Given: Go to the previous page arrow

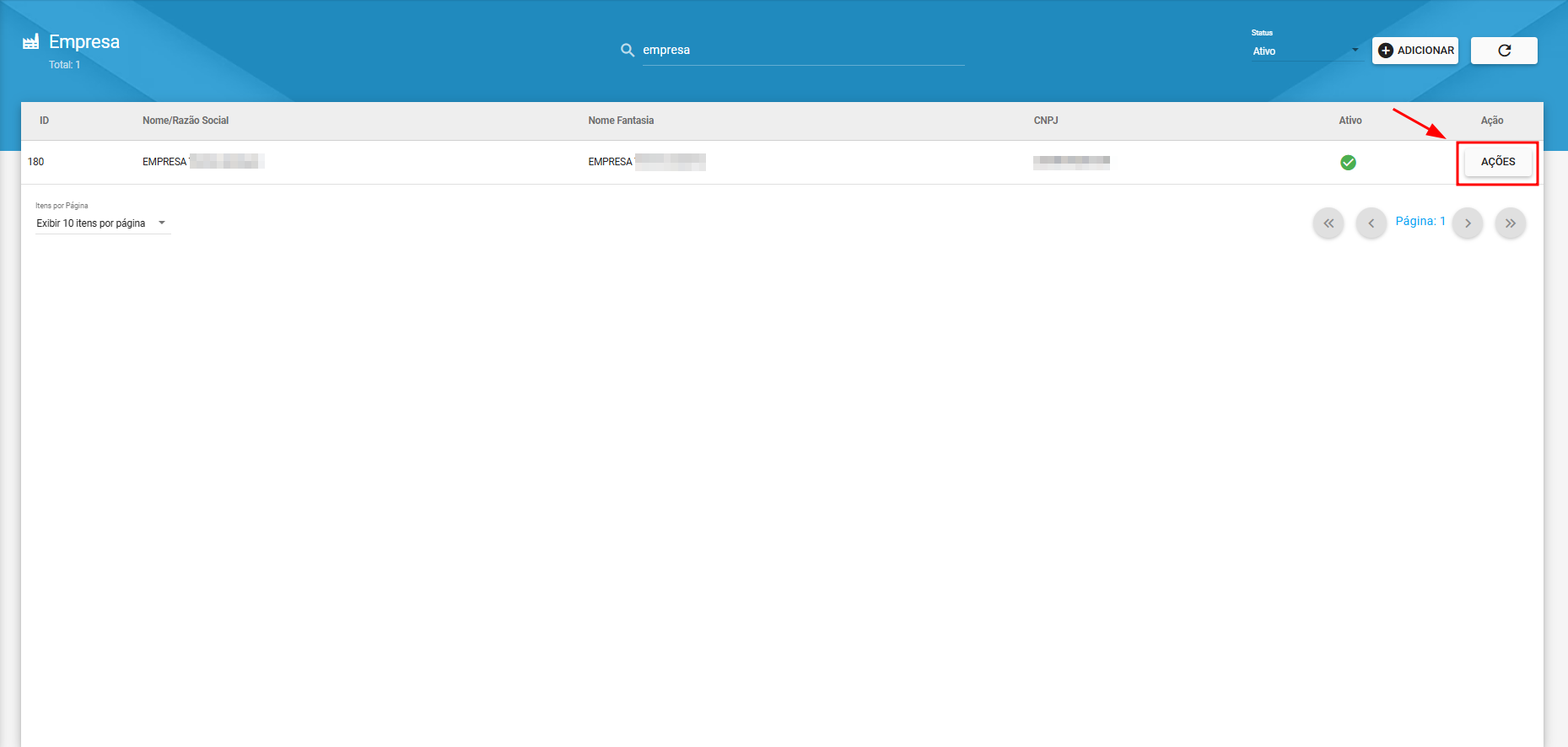Looking at the screenshot, I should pos(1371,223).
